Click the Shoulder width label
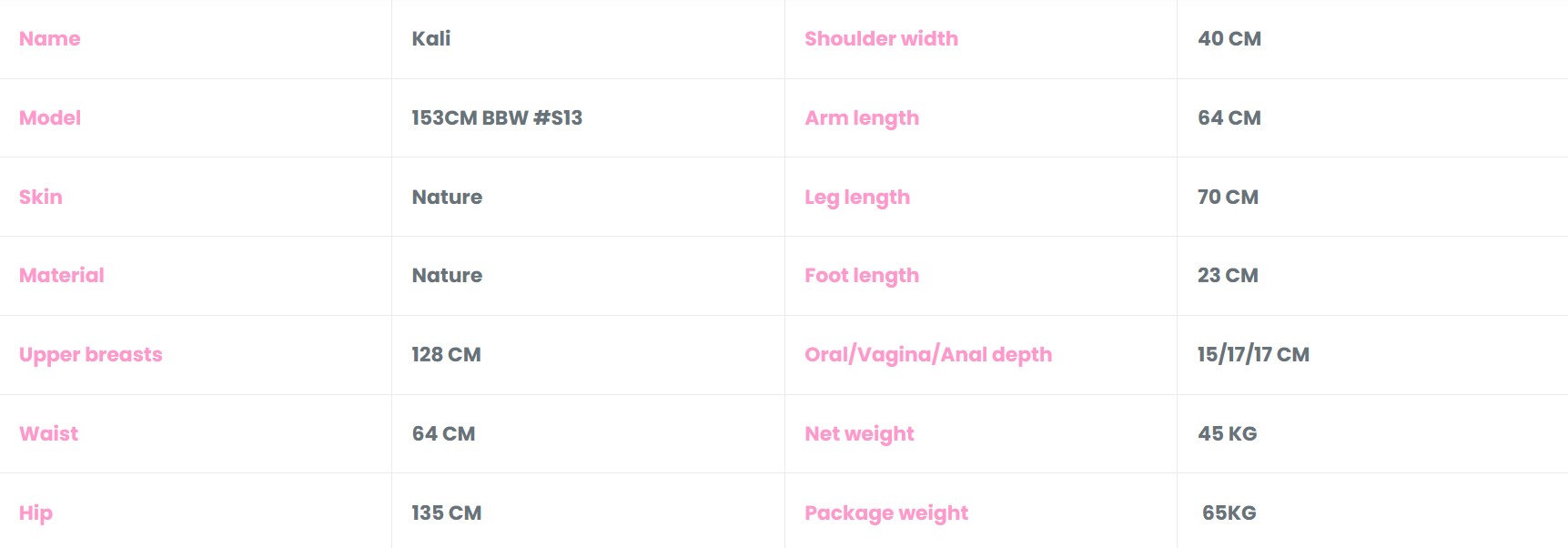Screen dimensions: 1568x548 tap(881, 39)
